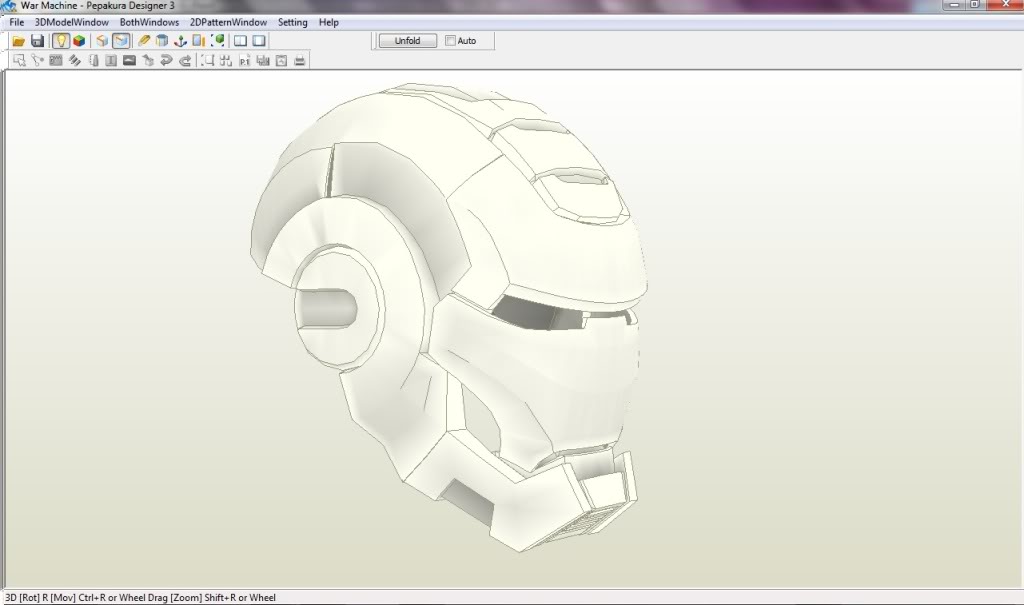Click the dashed-corner rectangle selection icon
Screen dimensions: 1024x605
(208, 61)
